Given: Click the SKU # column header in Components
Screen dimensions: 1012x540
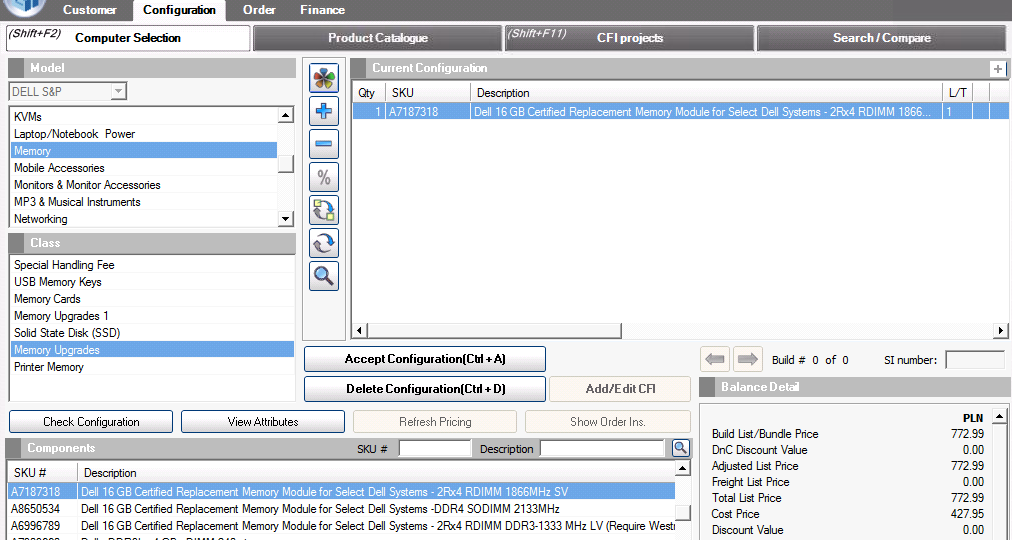Looking at the screenshot, I should [43, 472].
